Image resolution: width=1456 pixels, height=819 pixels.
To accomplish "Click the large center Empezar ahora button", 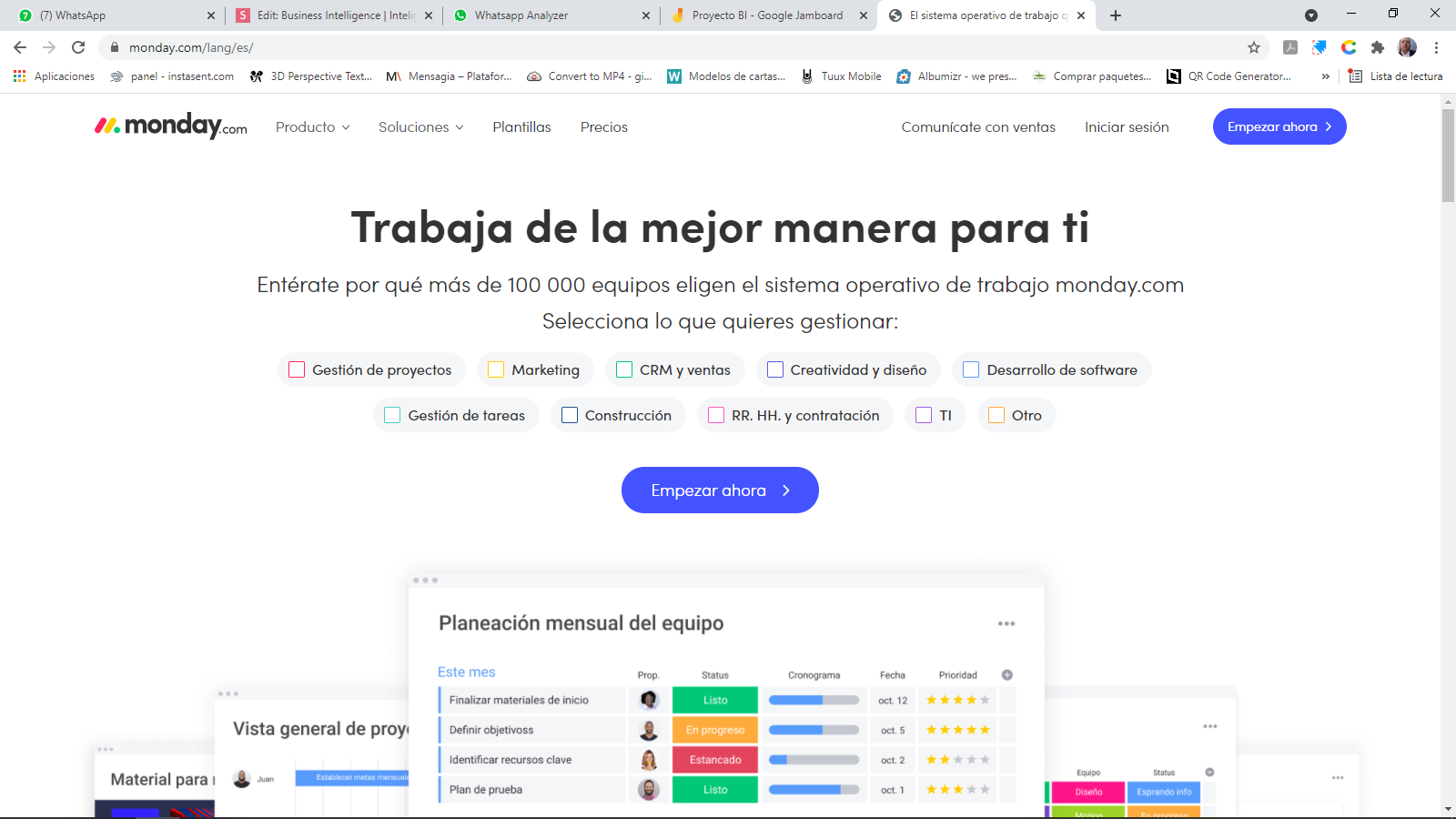I will point(720,490).
